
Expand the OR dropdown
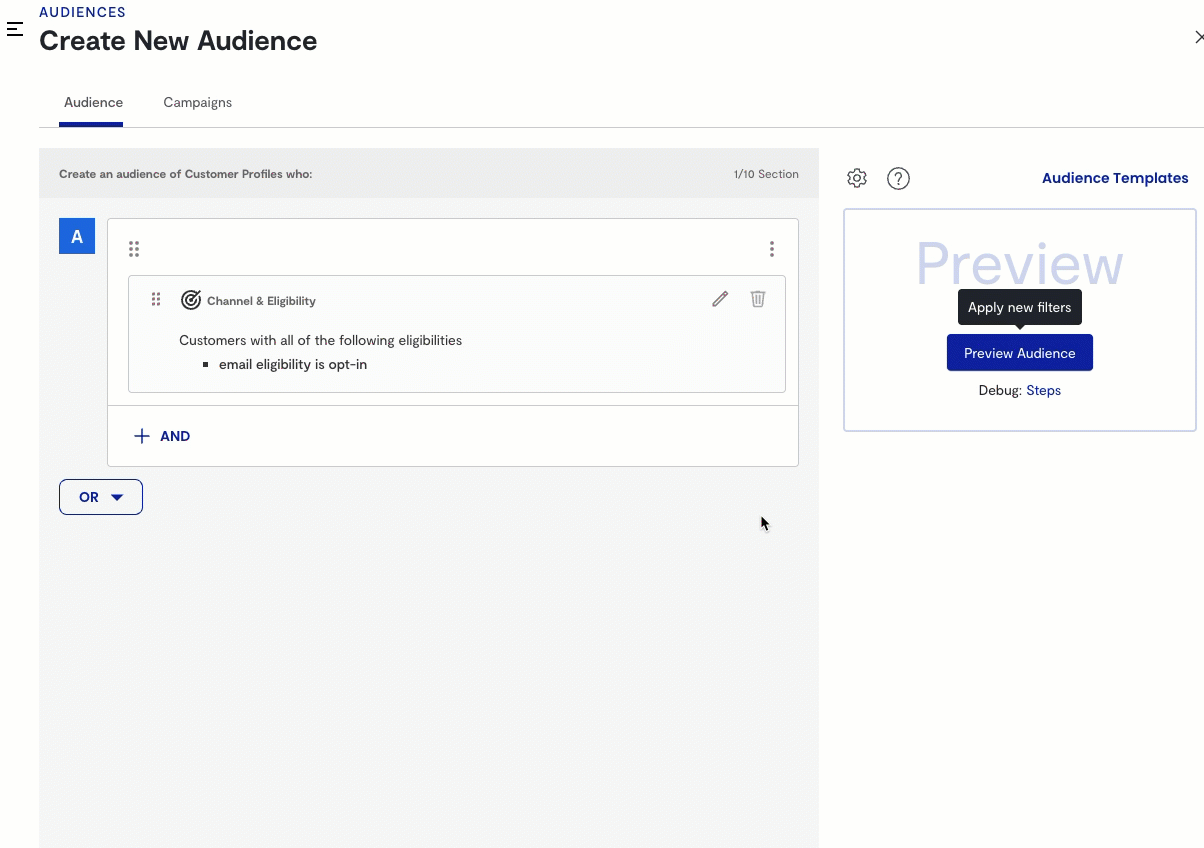coord(101,497)
